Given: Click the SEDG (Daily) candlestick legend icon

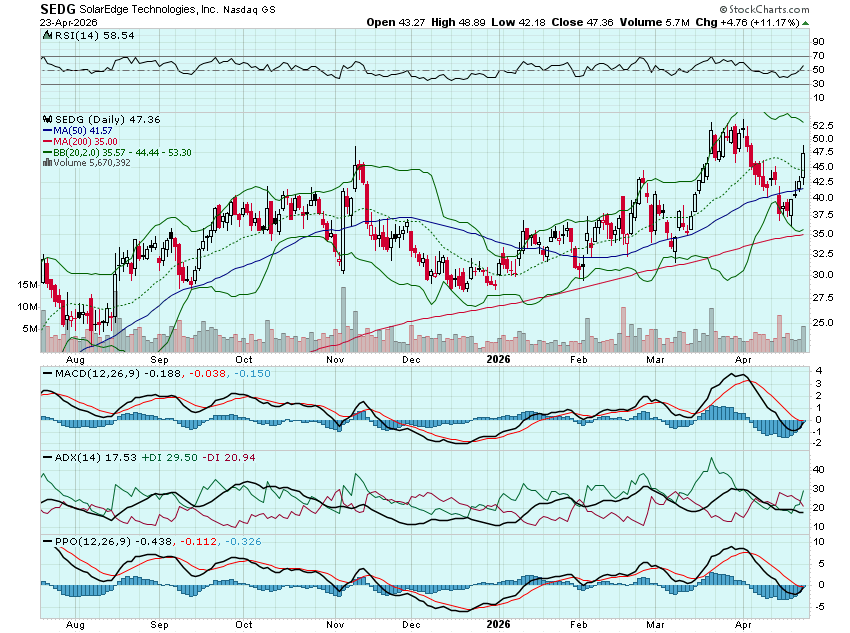Looking at the screenshot, I should 46,119.
